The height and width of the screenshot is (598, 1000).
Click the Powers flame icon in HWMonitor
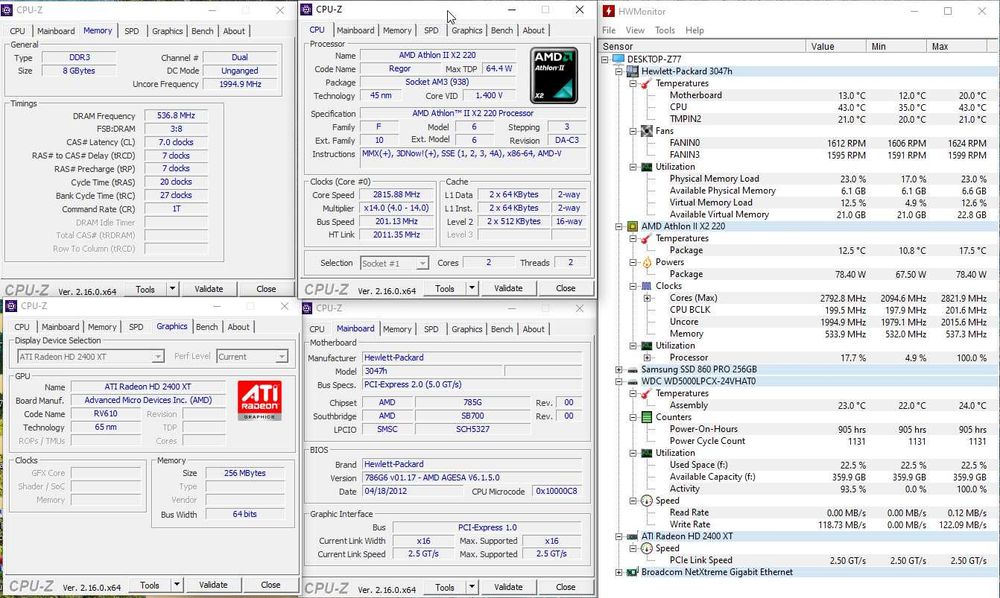click(x=647, y=262)
